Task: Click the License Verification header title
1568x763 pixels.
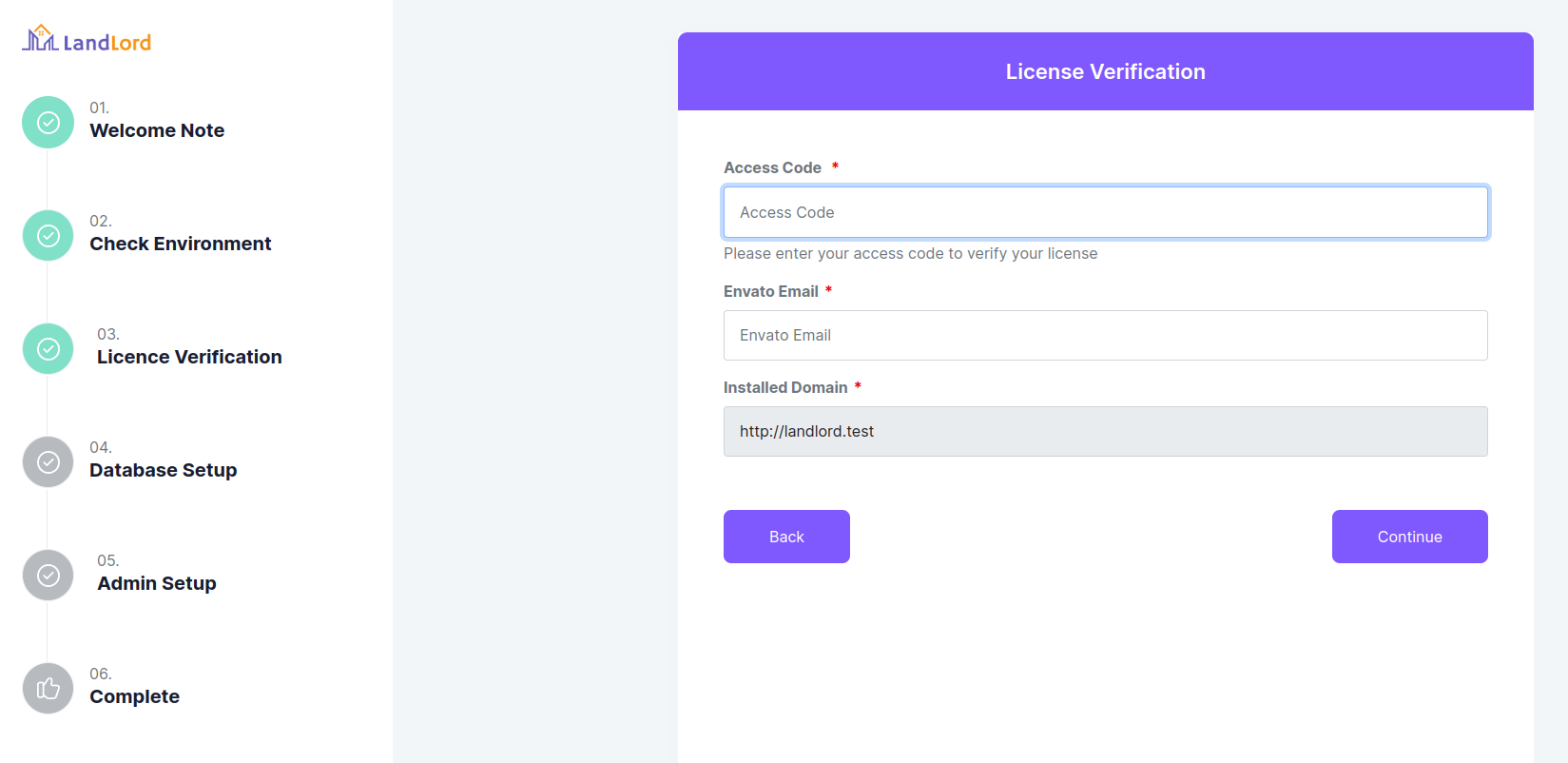Action: [x=1105, y=72]
